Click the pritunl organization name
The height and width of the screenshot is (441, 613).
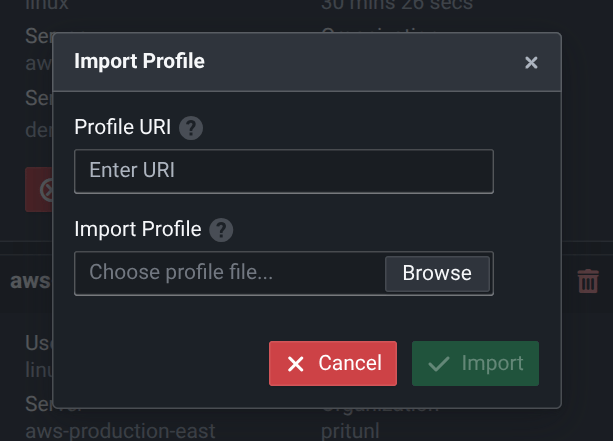[349, 429]
